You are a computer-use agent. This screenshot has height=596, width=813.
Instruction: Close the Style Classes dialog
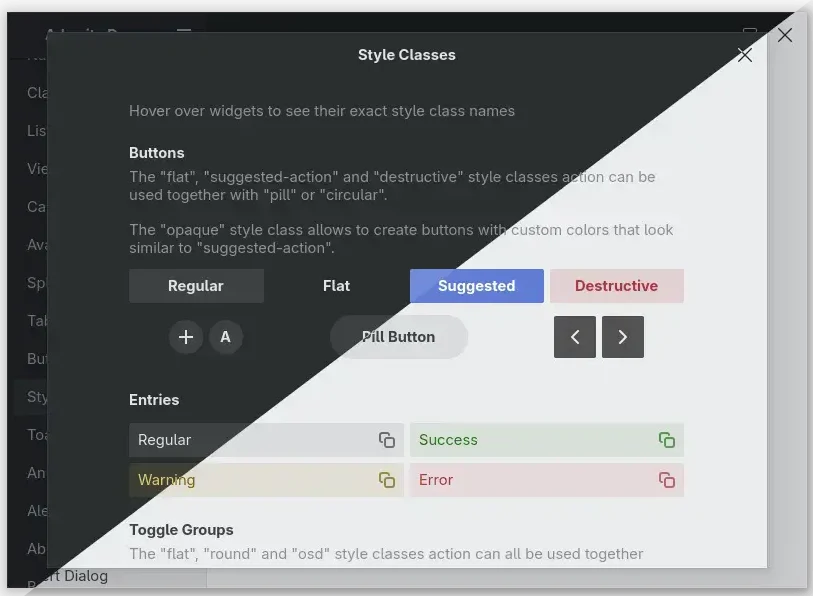744,55
